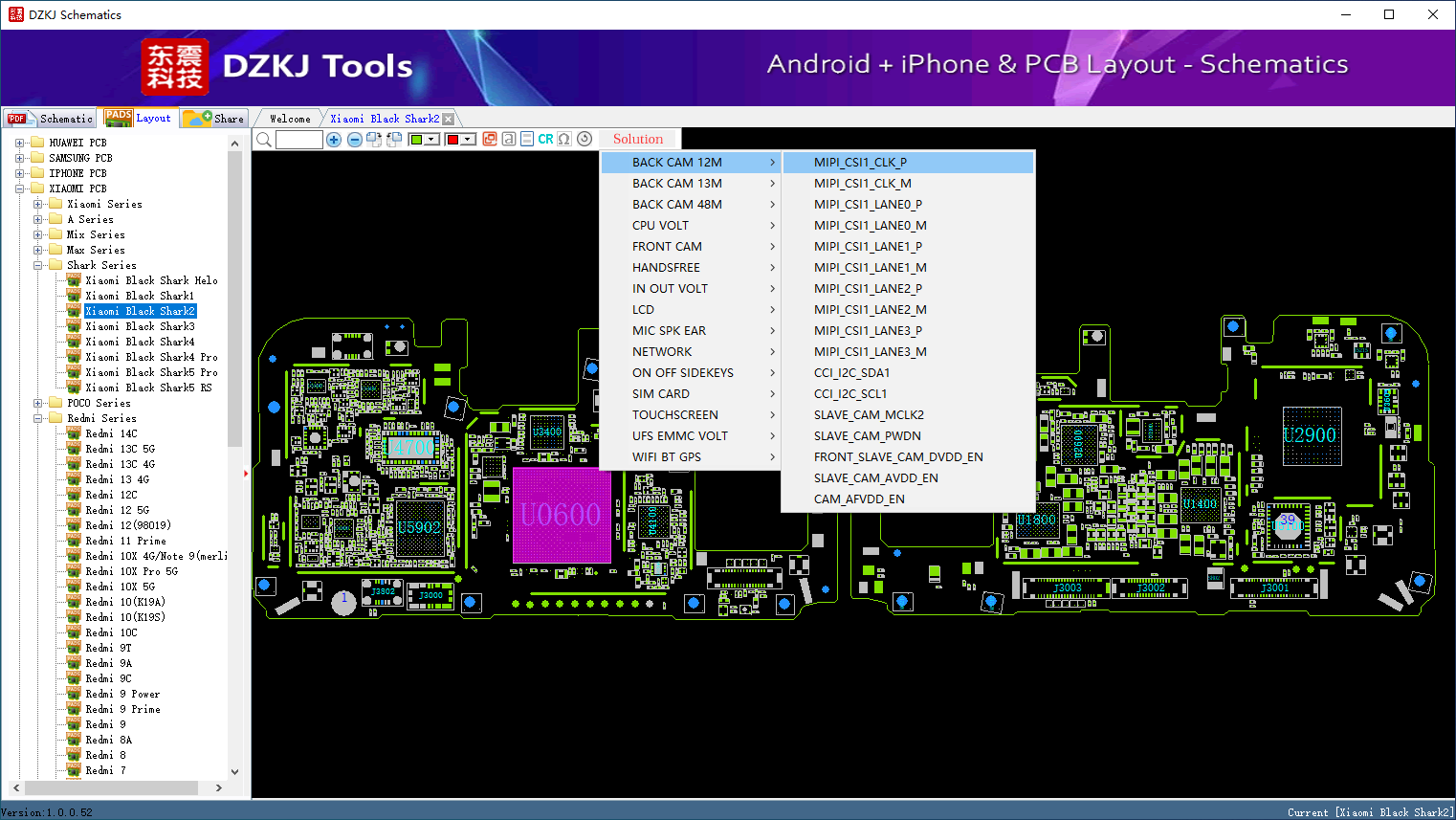1456x820 pixels.
Task: Expand the POCO Series folder
Action: pyautogui.click(x=37, y=403)
